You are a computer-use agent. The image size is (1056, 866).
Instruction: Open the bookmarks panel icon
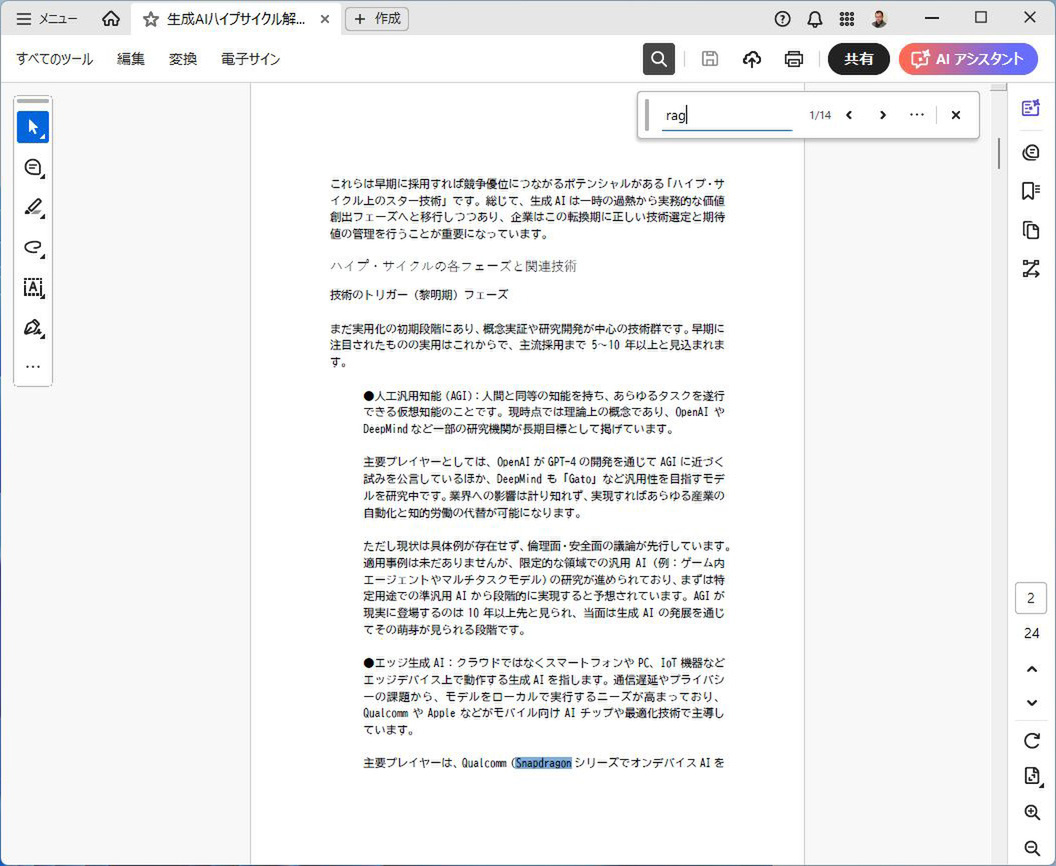click(x=1030, y=191)
